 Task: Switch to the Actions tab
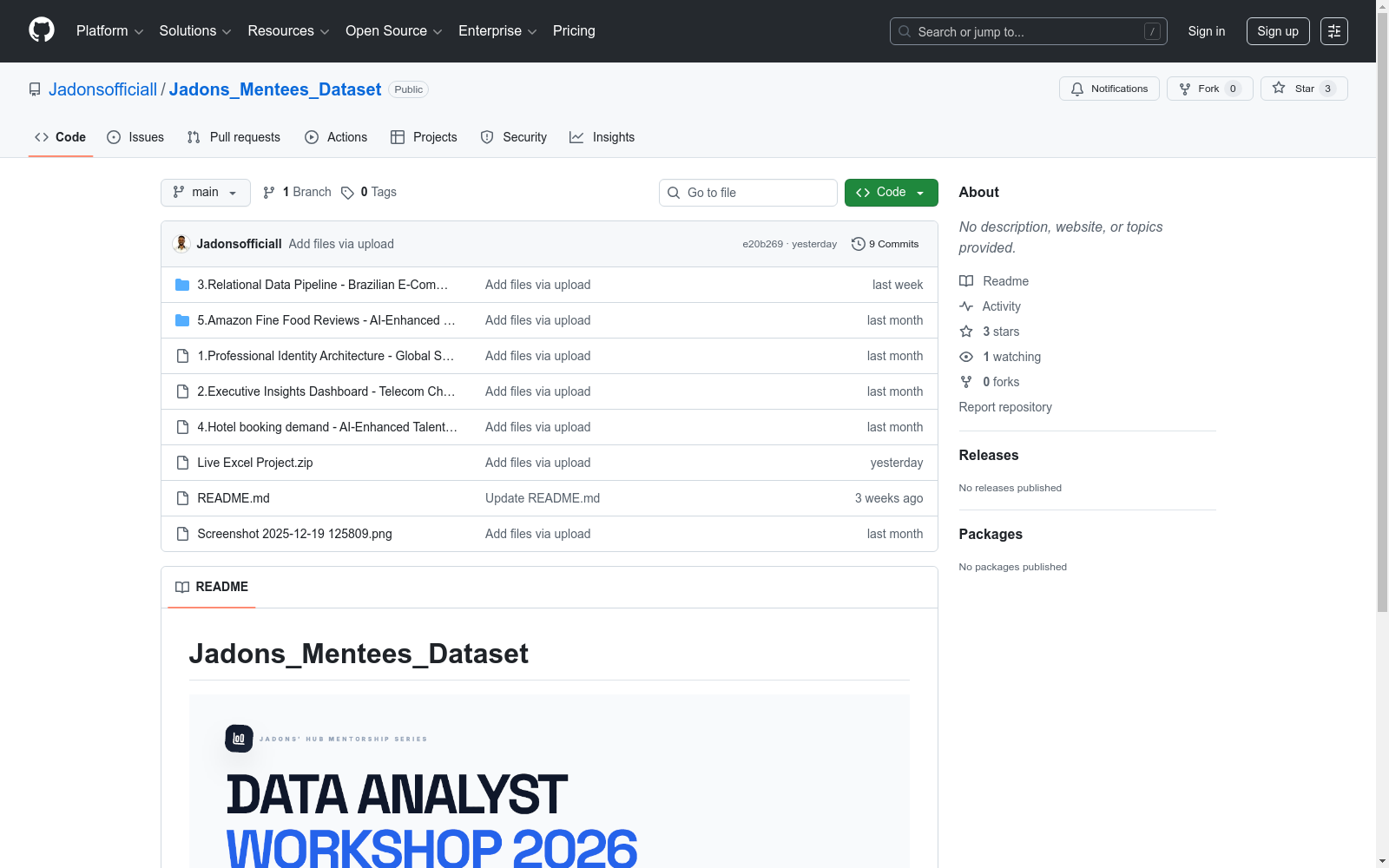click(x=336, y=137)
